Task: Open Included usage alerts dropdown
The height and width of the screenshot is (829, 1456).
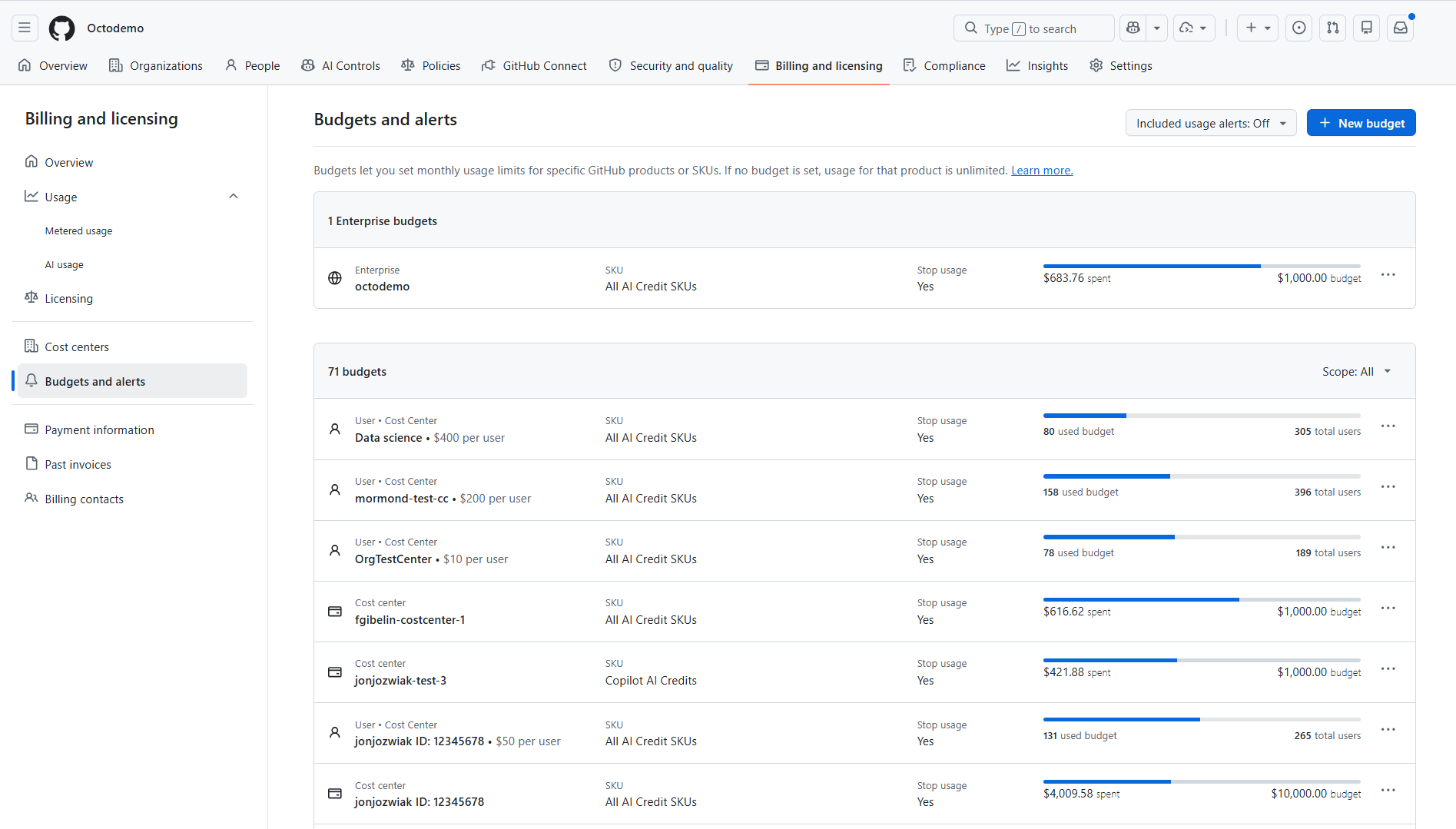Action: [1211, 123]
